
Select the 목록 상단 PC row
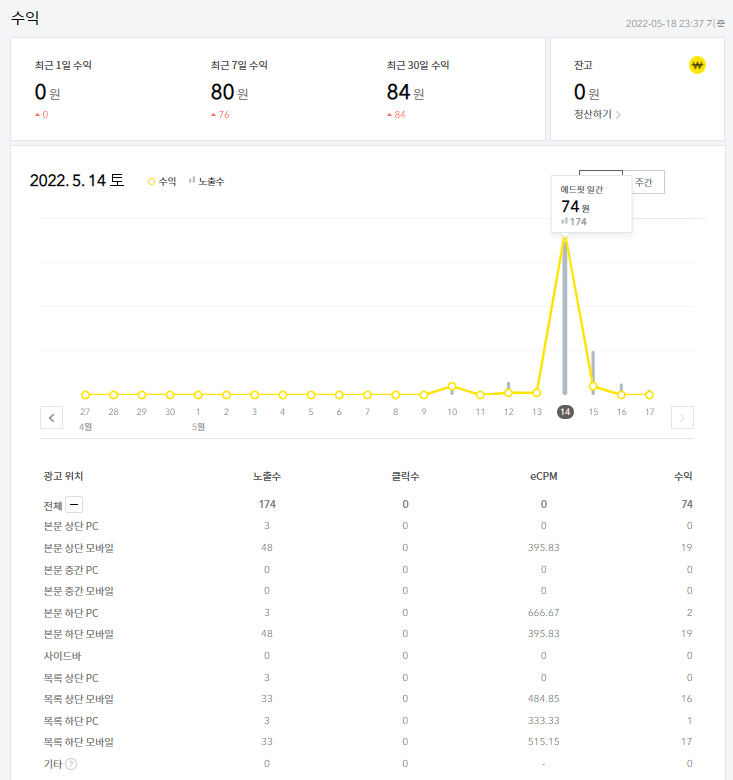367,678
